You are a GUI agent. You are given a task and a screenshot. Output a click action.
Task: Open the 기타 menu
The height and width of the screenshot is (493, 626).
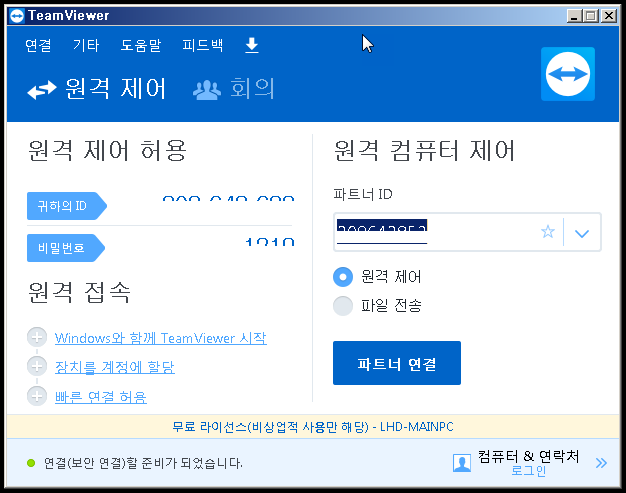click(x=86, y=45)
